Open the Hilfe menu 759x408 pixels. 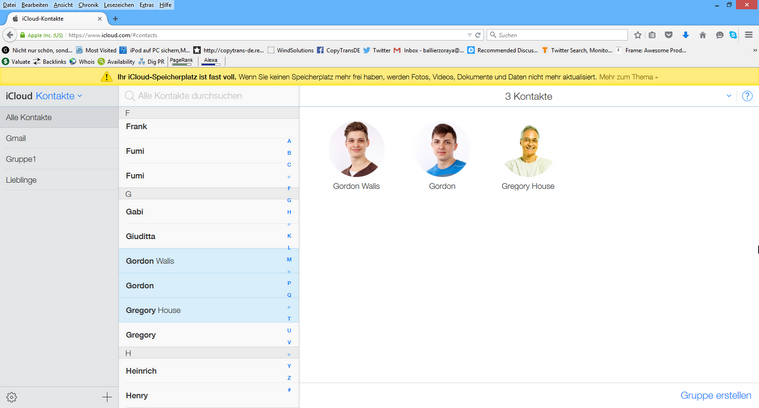(x=165, y=5)
